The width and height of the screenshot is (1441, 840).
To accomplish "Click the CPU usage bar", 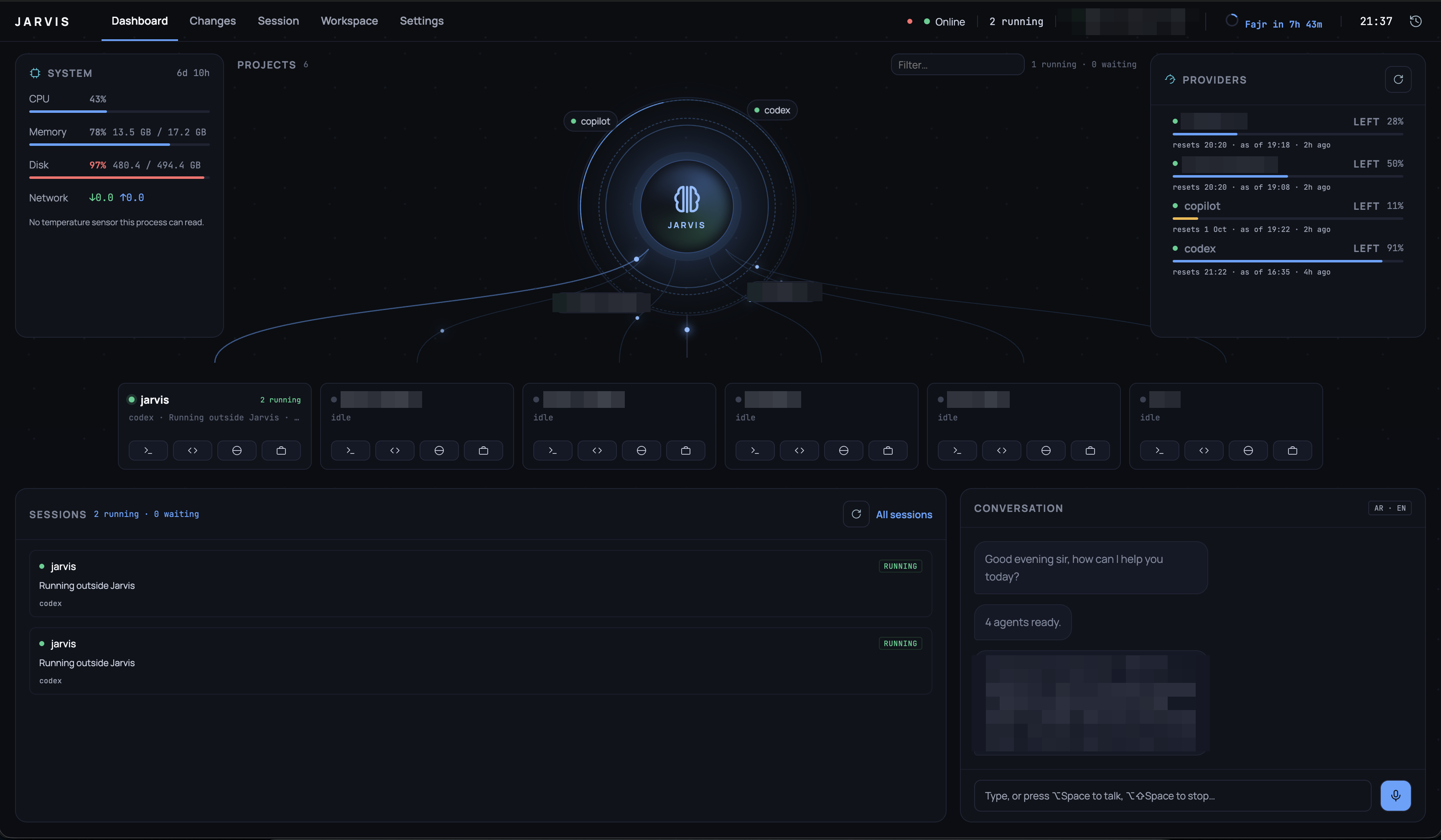I will pos(120,112).
